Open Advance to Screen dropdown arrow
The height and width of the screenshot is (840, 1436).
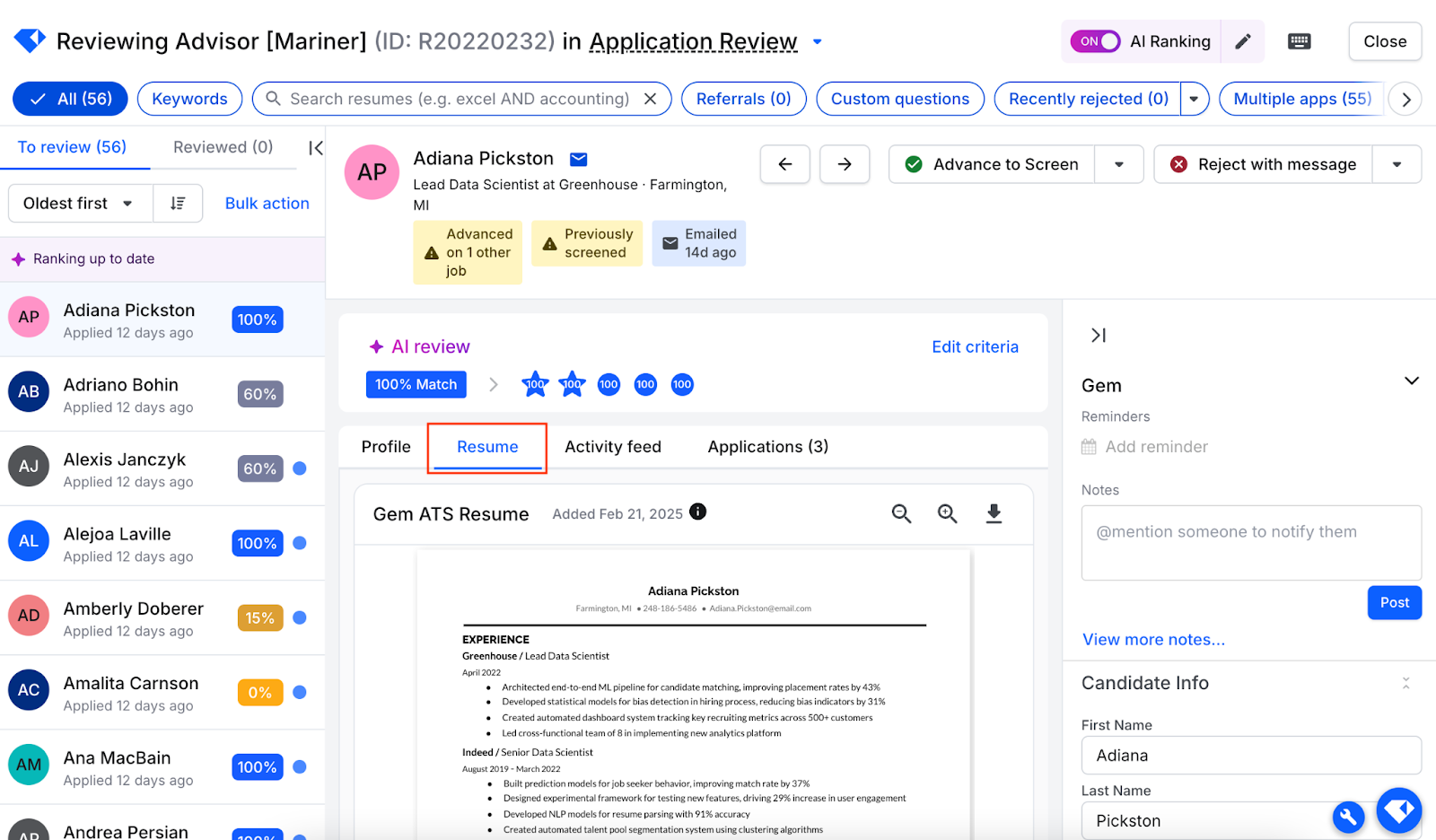point(1119,164)
